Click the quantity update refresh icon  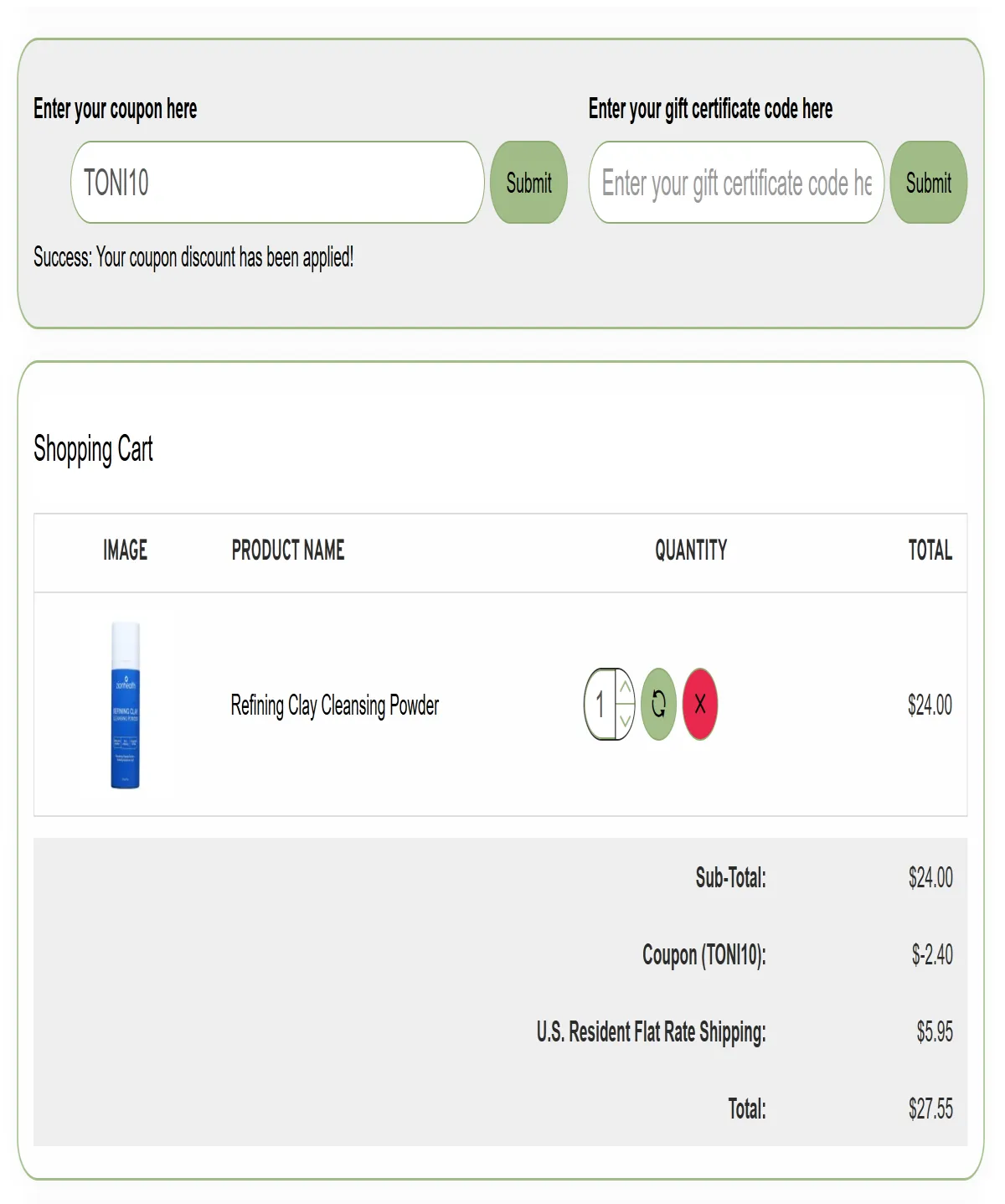coord(658,704)
